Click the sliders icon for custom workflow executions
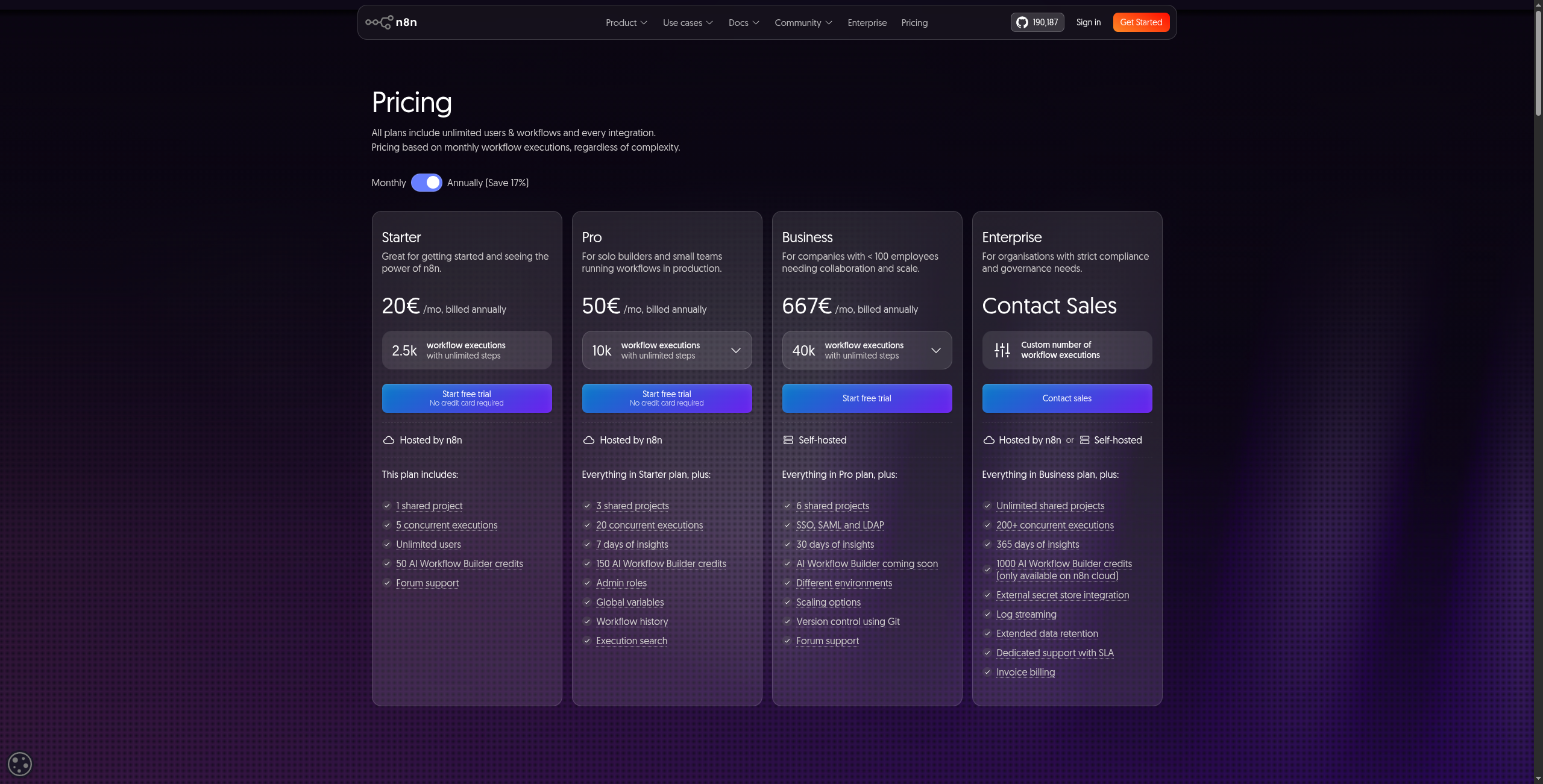This screenshot has width=1543, height=784. 1002,350
